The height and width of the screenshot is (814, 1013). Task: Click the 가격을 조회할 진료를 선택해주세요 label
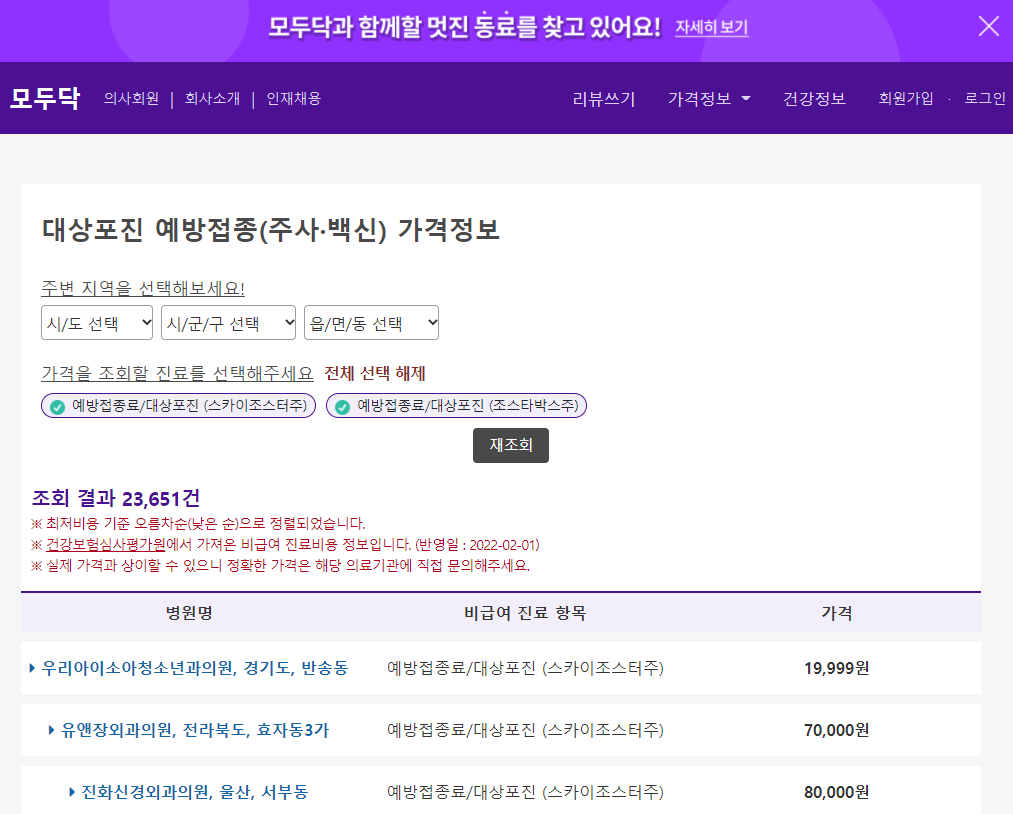click(x=177, y=373)
